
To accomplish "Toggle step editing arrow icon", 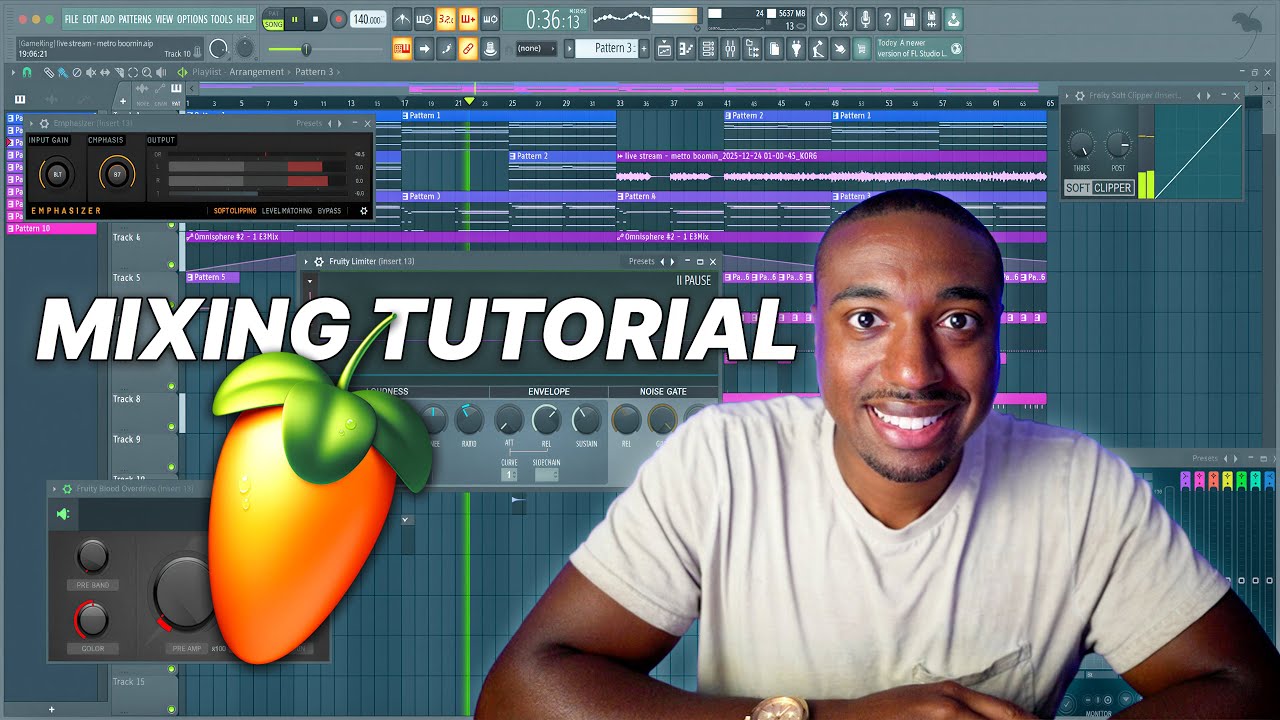I will [424, 48].
